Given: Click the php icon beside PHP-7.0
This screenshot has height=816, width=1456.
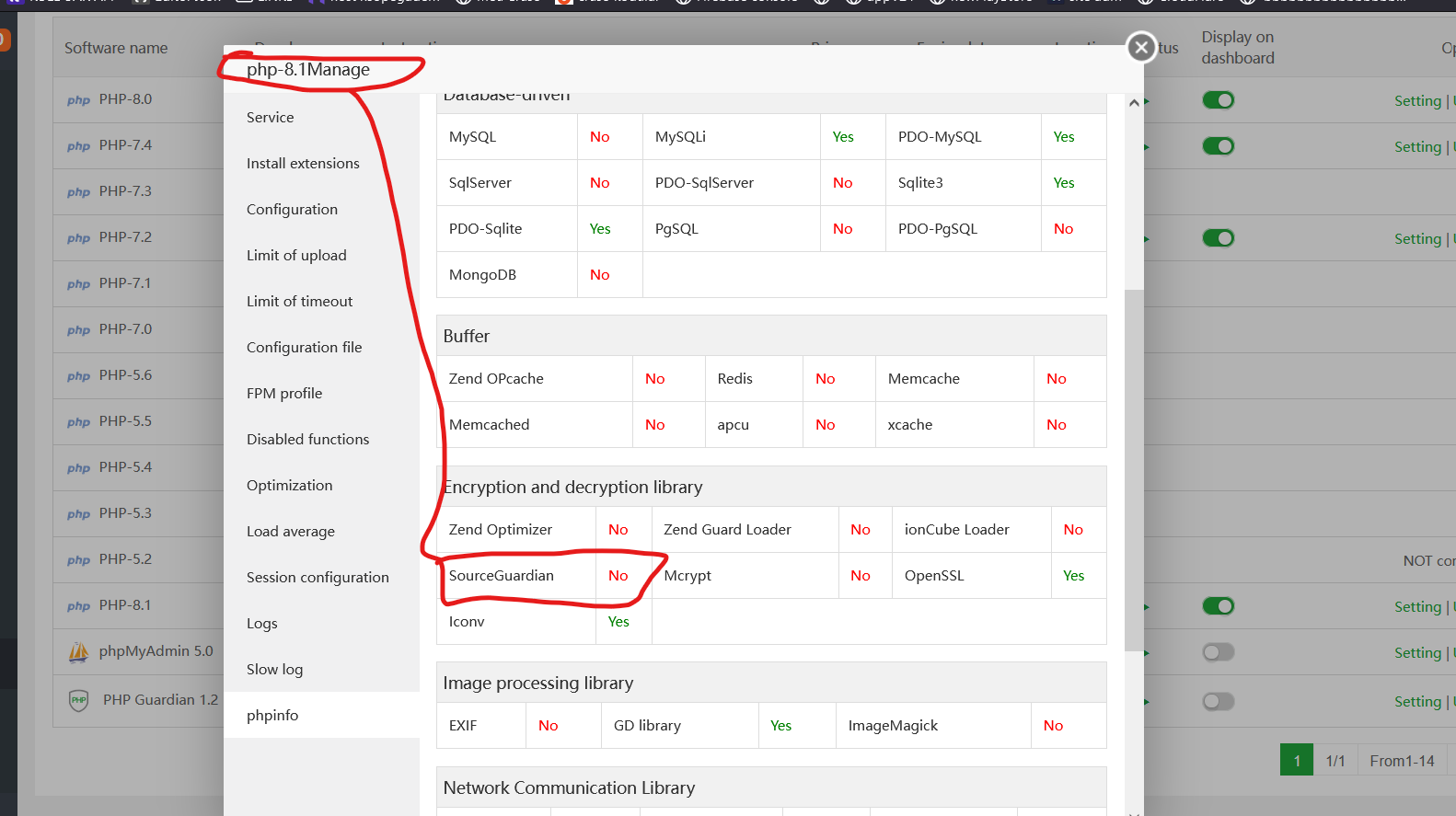Looking at the screenshot, I should click(x=79, y=330).
